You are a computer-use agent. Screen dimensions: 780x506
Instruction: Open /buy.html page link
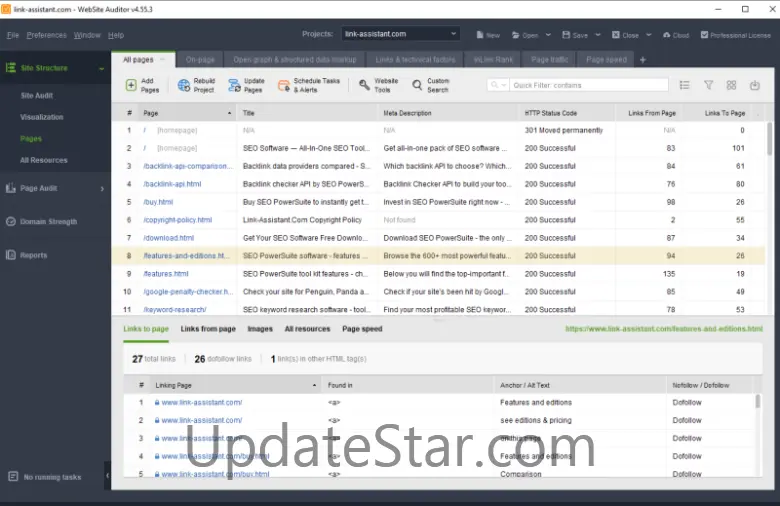coord(158,202)
